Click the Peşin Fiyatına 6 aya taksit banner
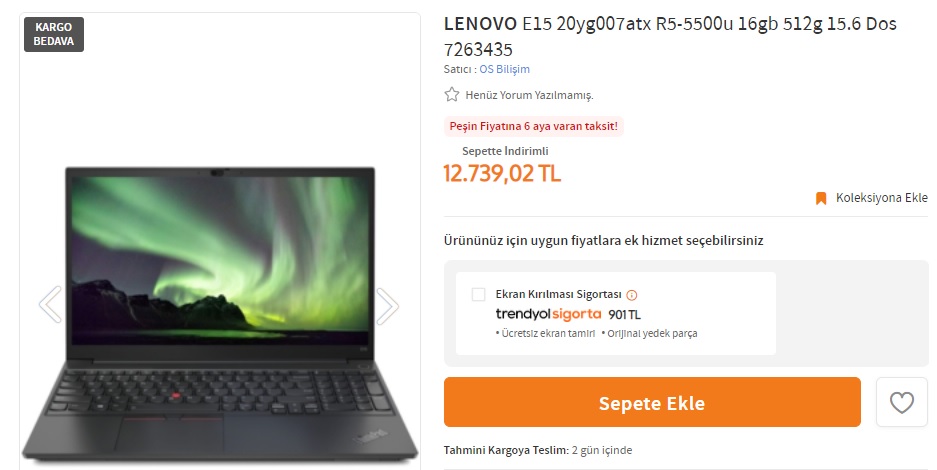The height and width of the screenshot is (470, 937). coord(534,127)
